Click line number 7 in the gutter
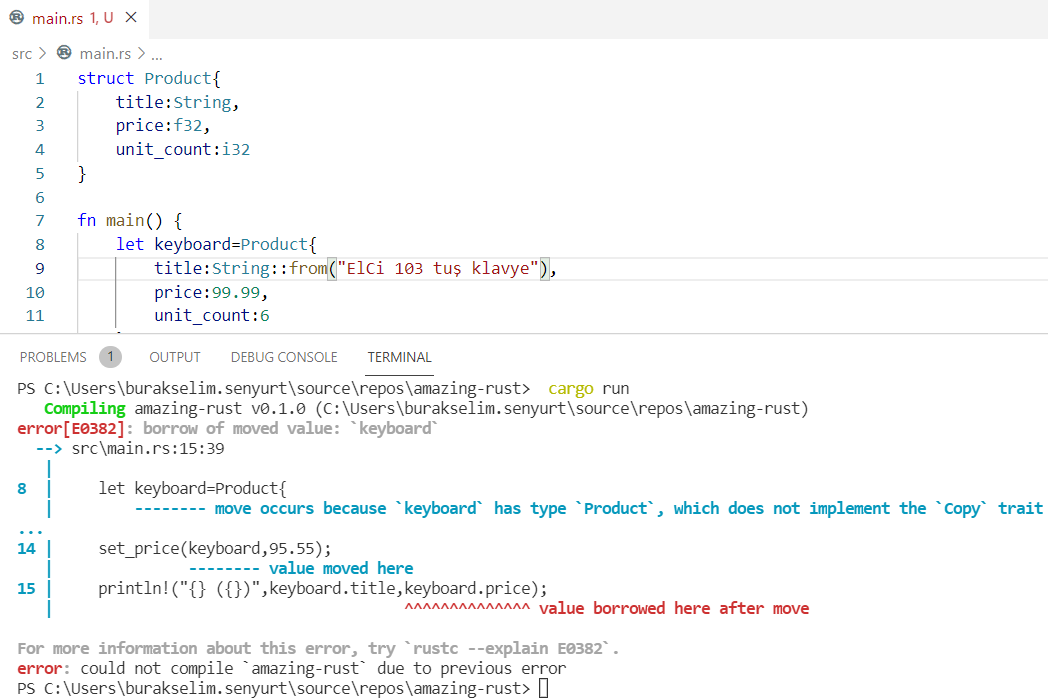This screenshot has height=698, width=1048. click(x=39, y=221)
